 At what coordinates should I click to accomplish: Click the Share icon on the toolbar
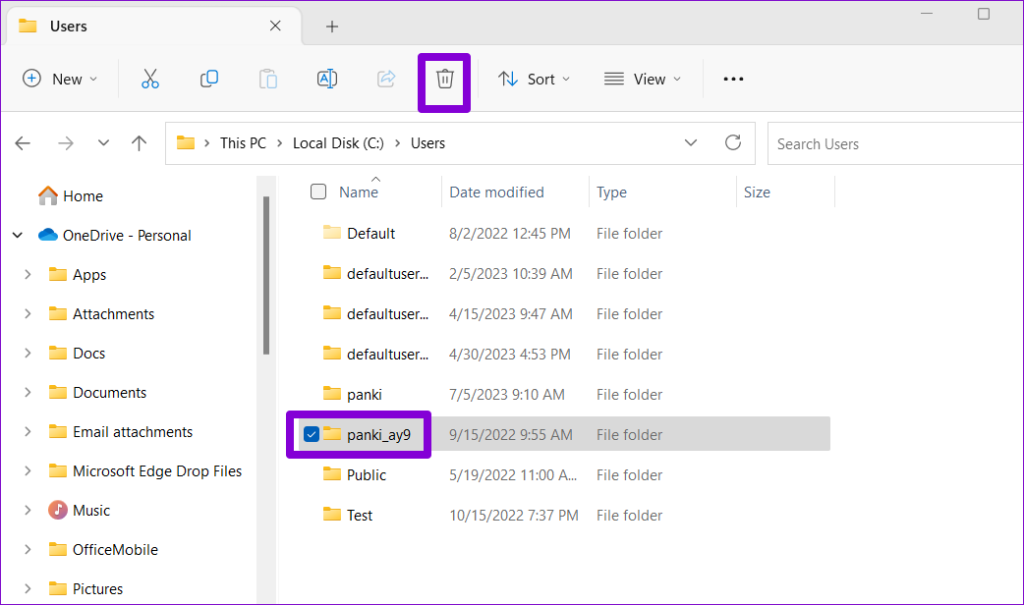tap(386, 78)
